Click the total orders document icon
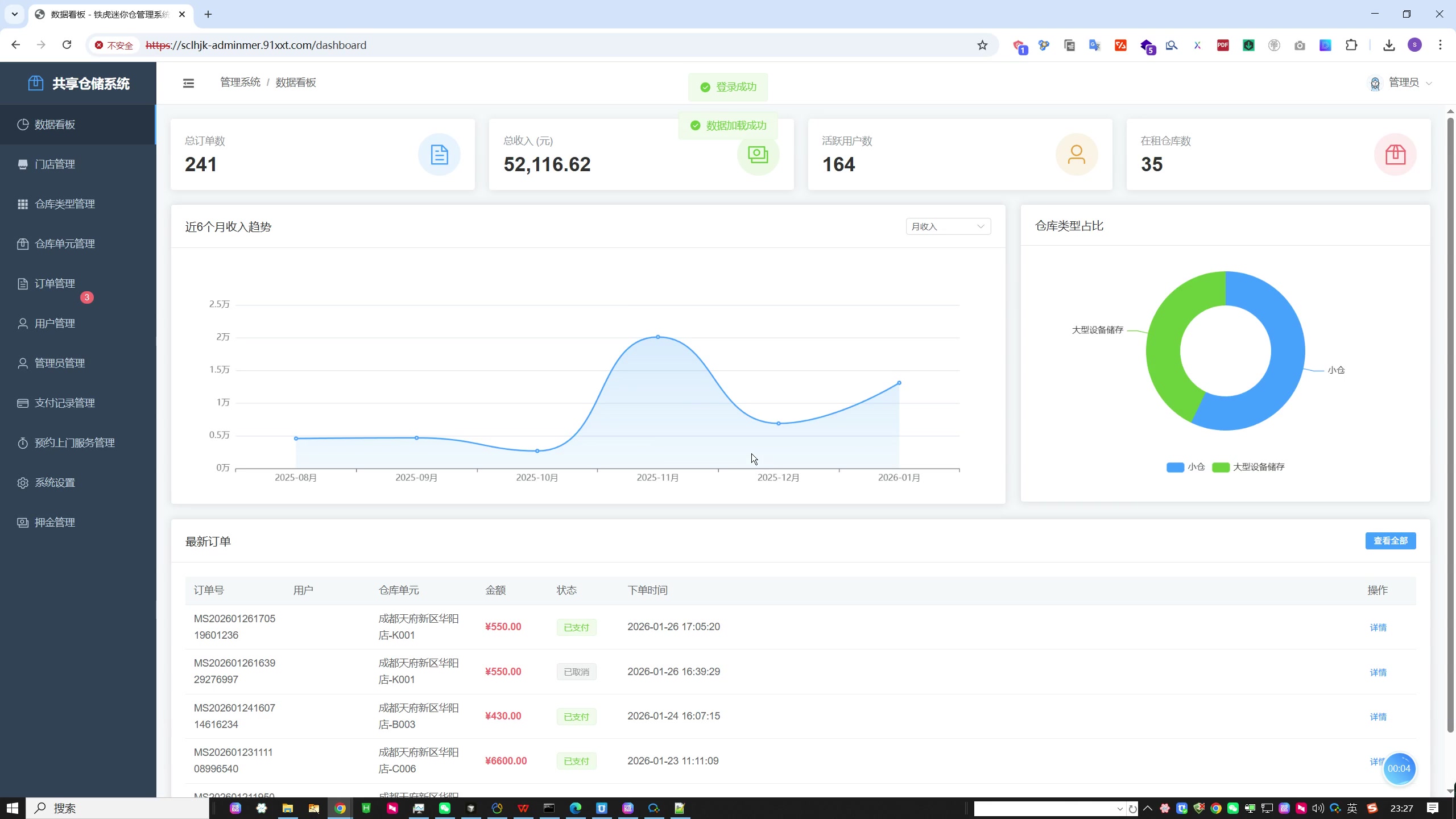The height and width of the screenshot is (819, 1456). [x=439, y=154]
